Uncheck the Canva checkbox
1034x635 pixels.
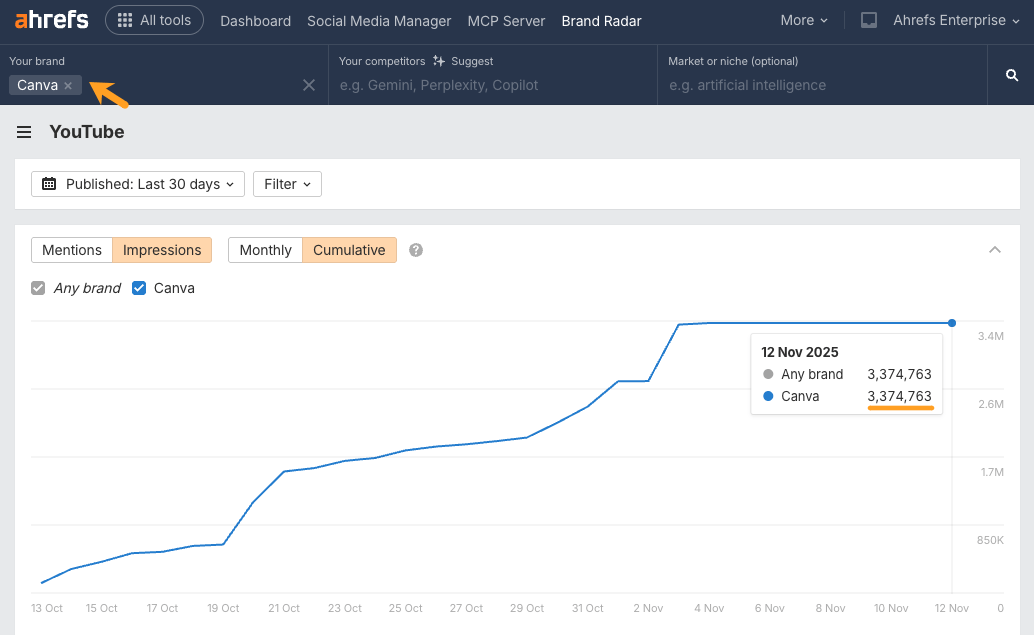pos(139,288)
